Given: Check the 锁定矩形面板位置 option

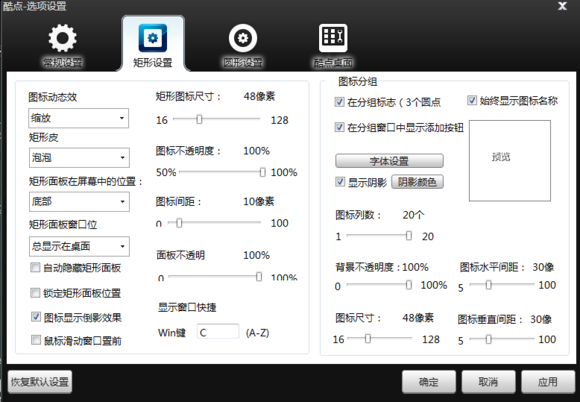Looking at the screenshot, I should click(x=36, y=293).
